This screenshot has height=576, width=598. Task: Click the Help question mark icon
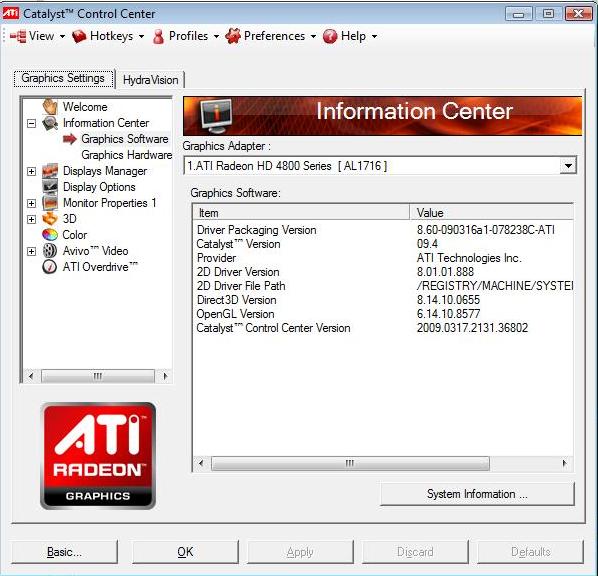click(330, 37)
